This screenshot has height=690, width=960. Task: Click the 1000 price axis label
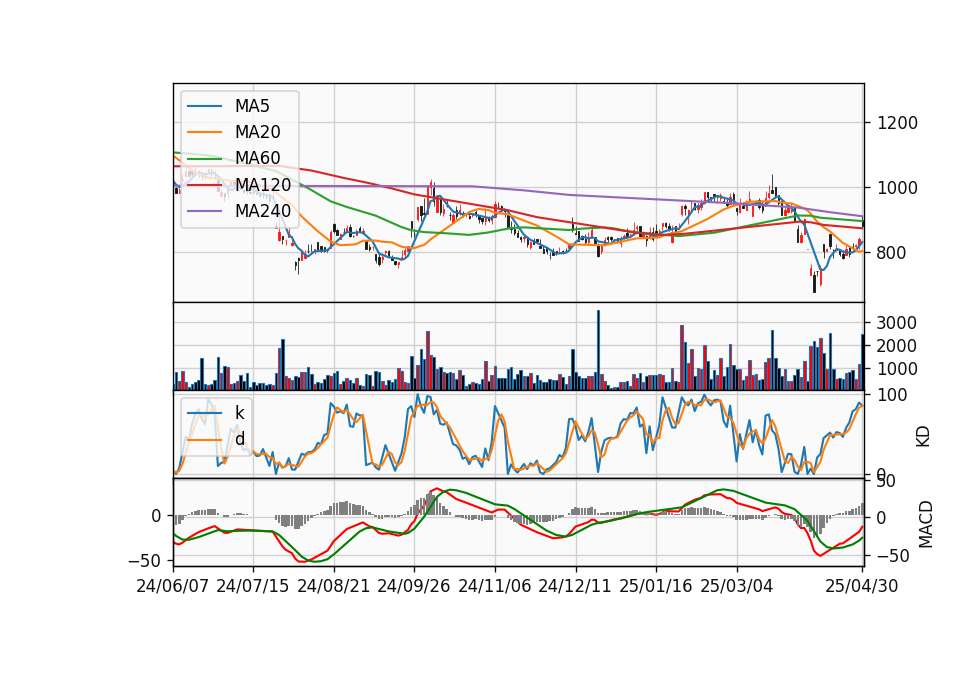tap(897, 188)
